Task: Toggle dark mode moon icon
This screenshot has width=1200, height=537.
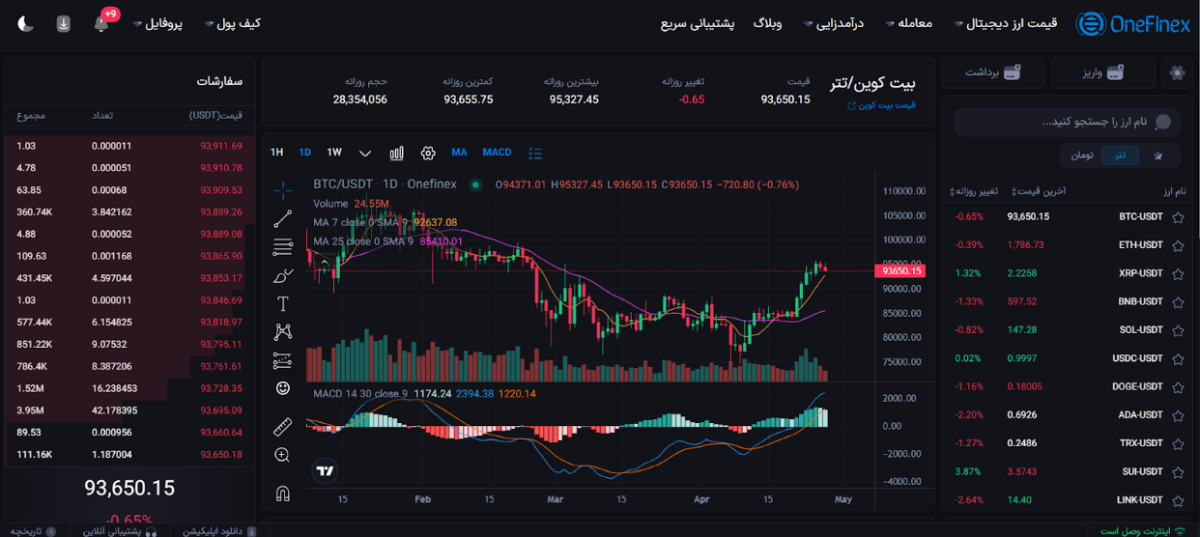Action: (26, 23)
